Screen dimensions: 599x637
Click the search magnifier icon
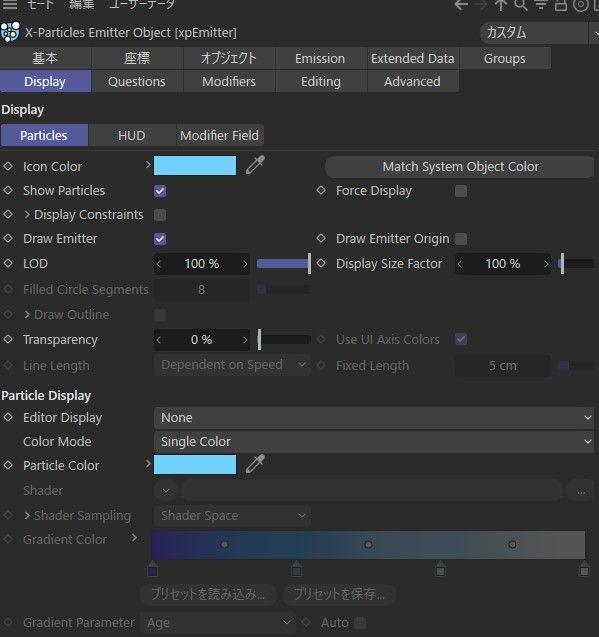(521, 5)
